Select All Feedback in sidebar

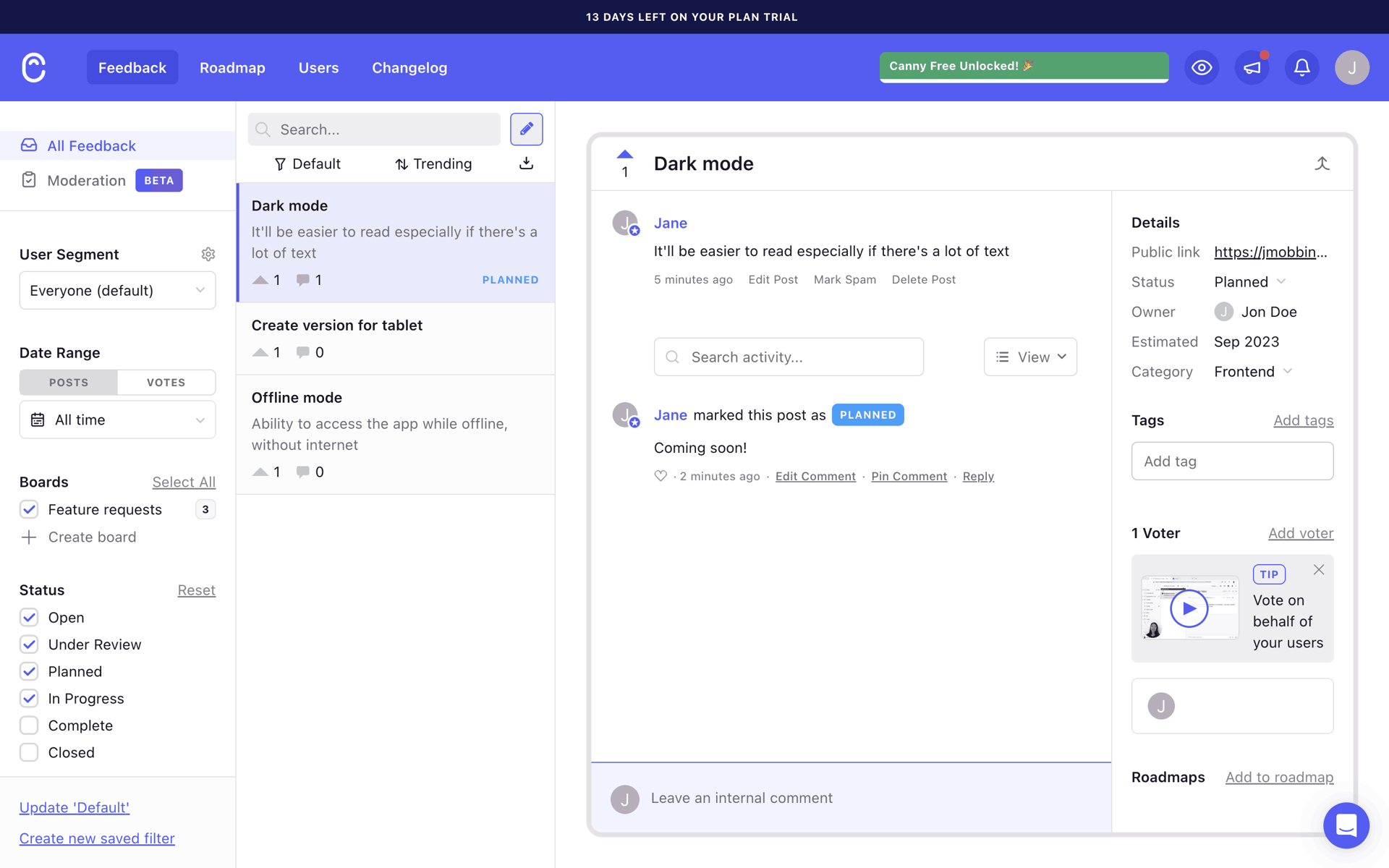[x=117, y=145]
